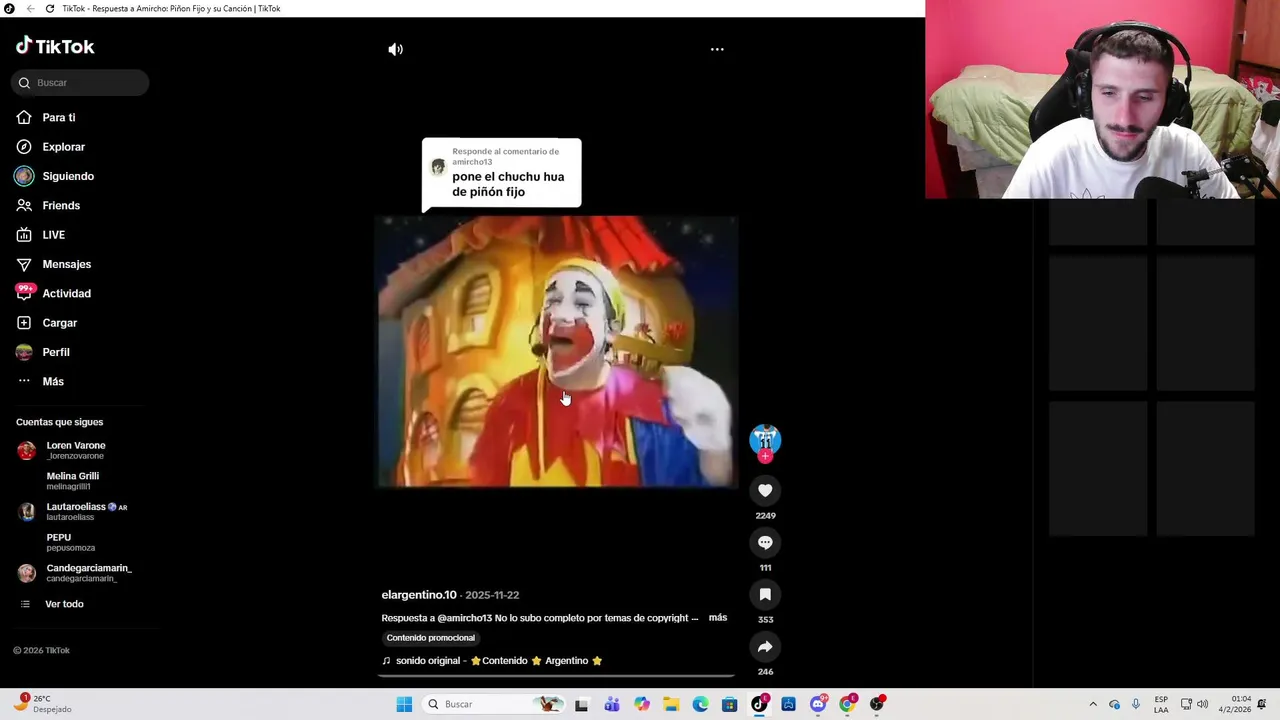Open Lautaroeliass followed account

tap(75, 511)
